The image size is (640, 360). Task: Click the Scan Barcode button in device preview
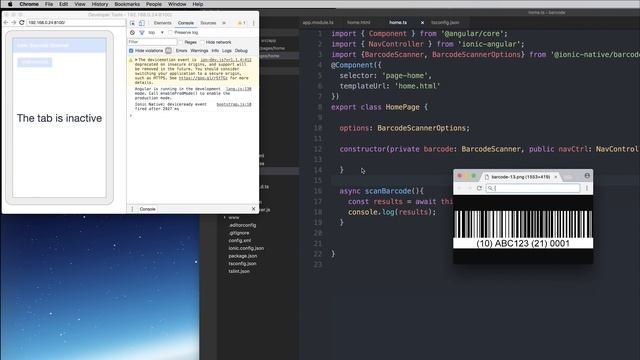[35, 62]
